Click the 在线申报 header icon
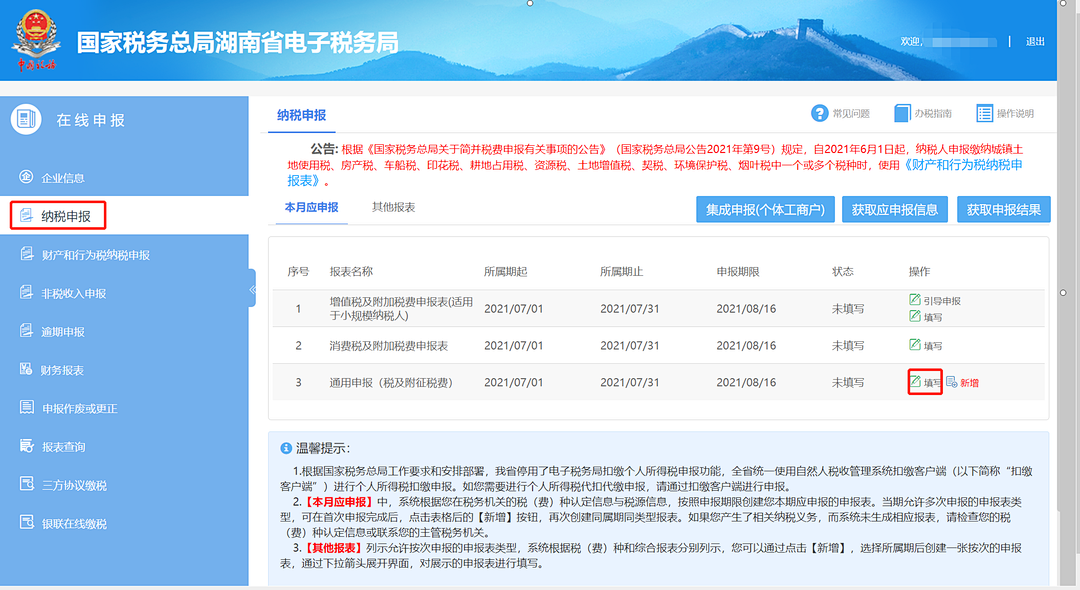1080x590 pixels. [x=26, y=119]
